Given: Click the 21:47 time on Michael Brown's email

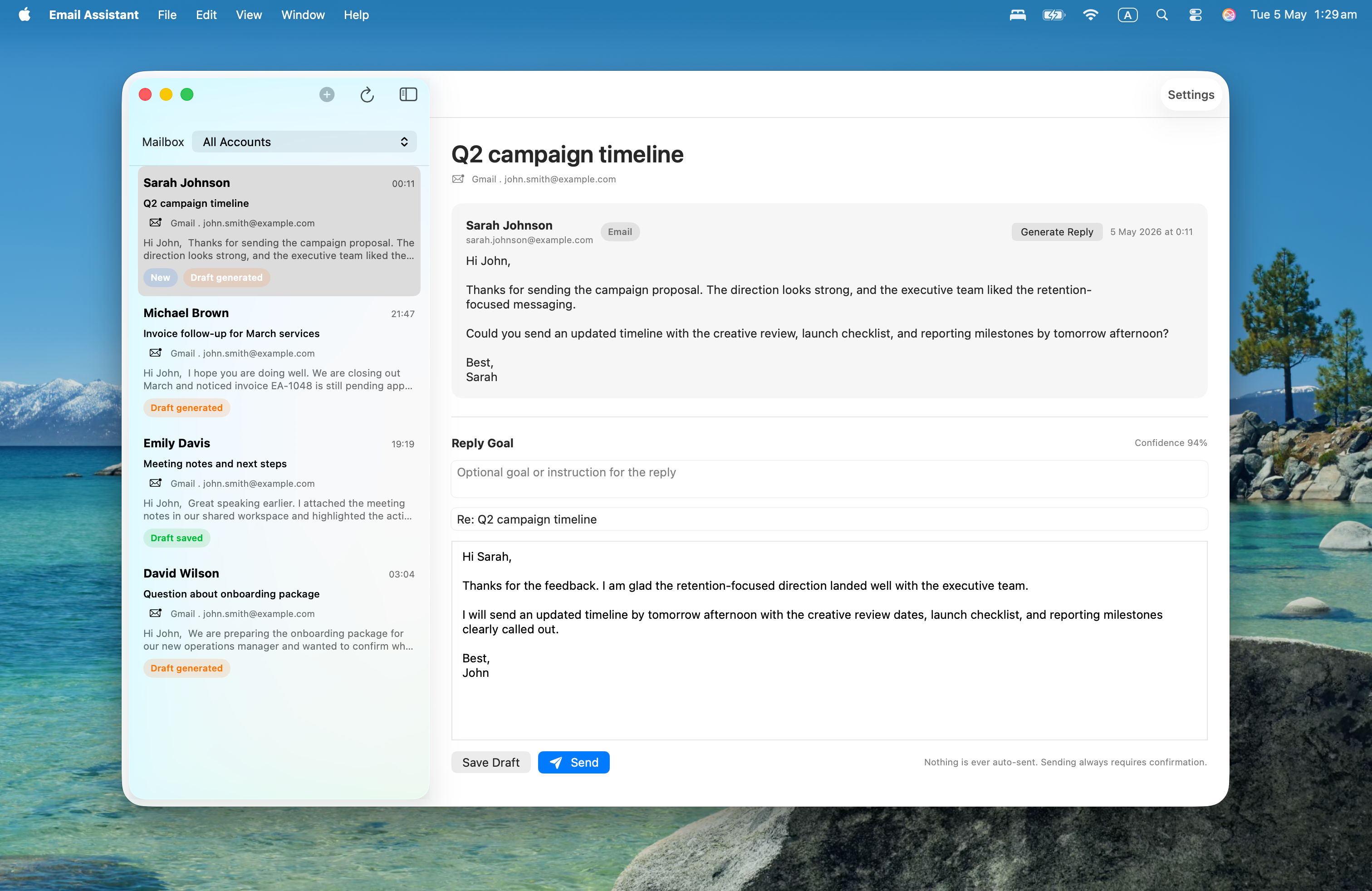Looking at the screenshot, I should 402,313.
